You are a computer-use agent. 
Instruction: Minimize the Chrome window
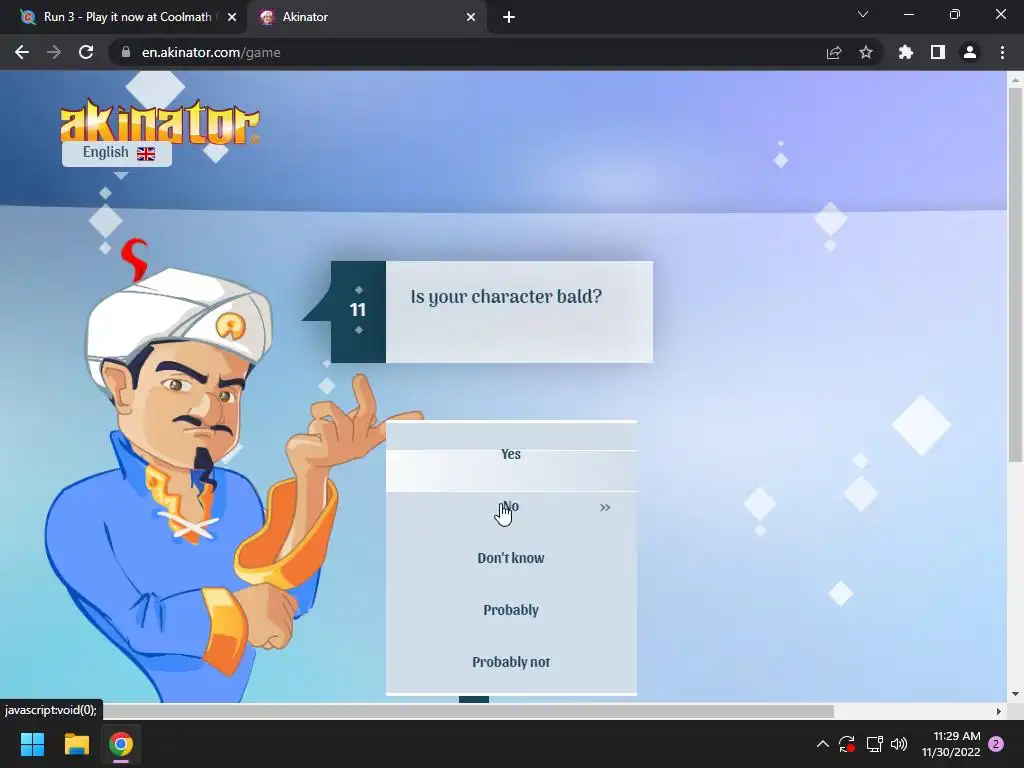[x=908, y=14]
